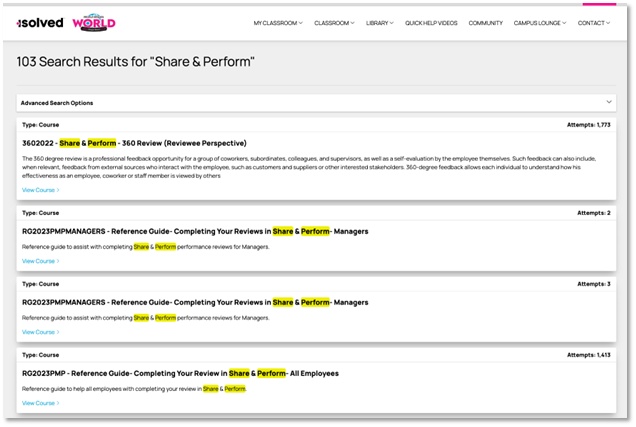Open the RG2023PMPMANAGERS title with Attempts: 2

(x=195, y=231)
